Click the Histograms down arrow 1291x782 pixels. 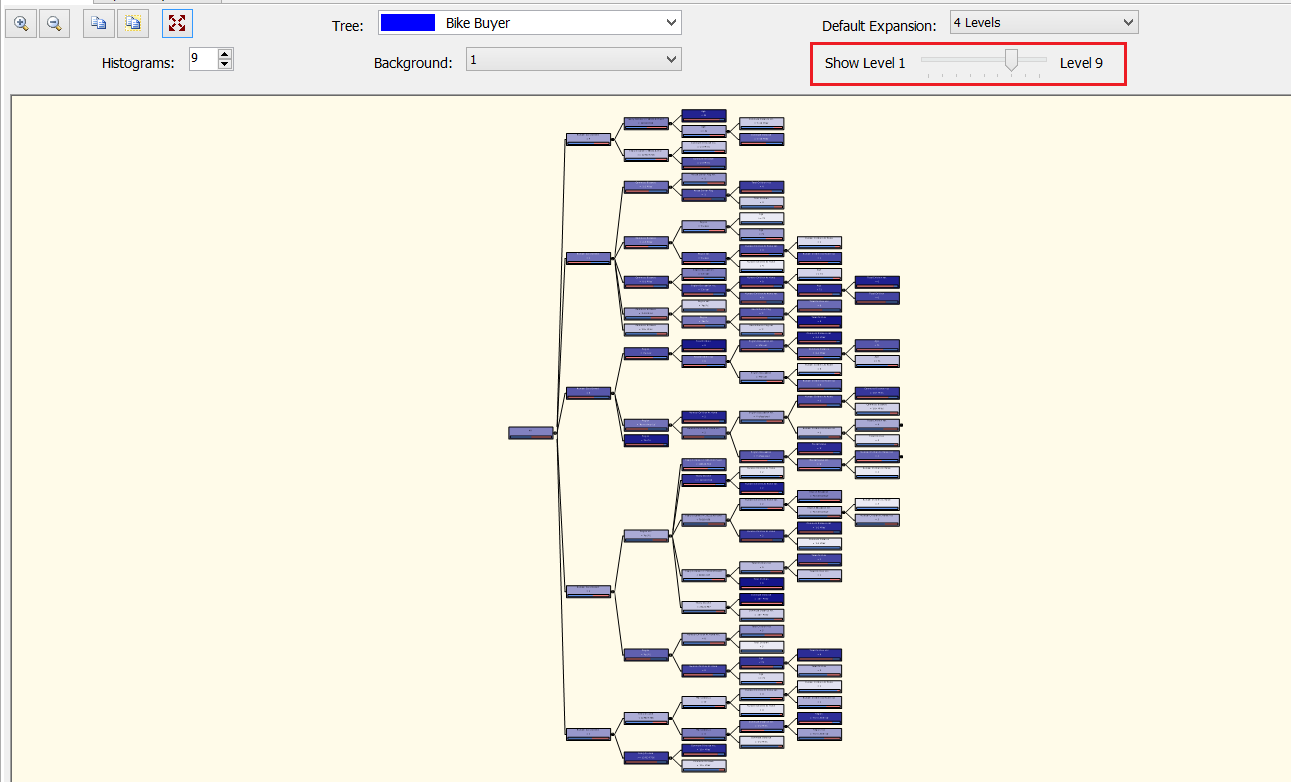coord(226,64)
